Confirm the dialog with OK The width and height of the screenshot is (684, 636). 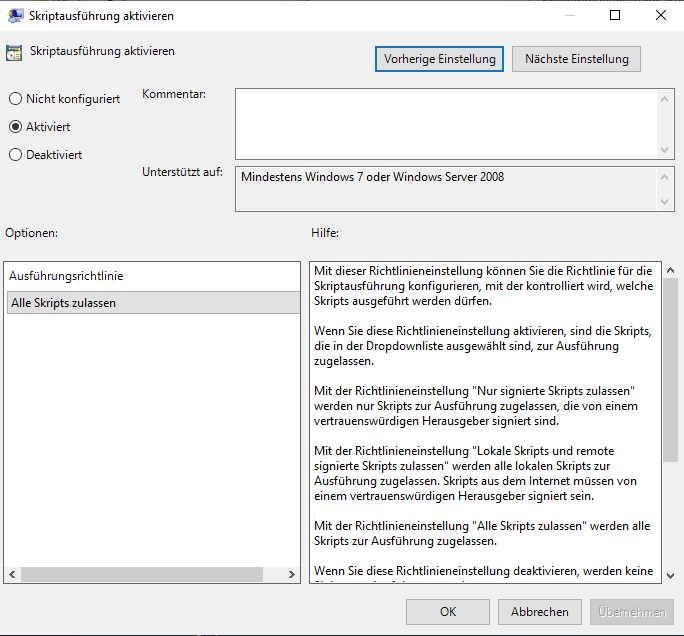coord(448,612)
